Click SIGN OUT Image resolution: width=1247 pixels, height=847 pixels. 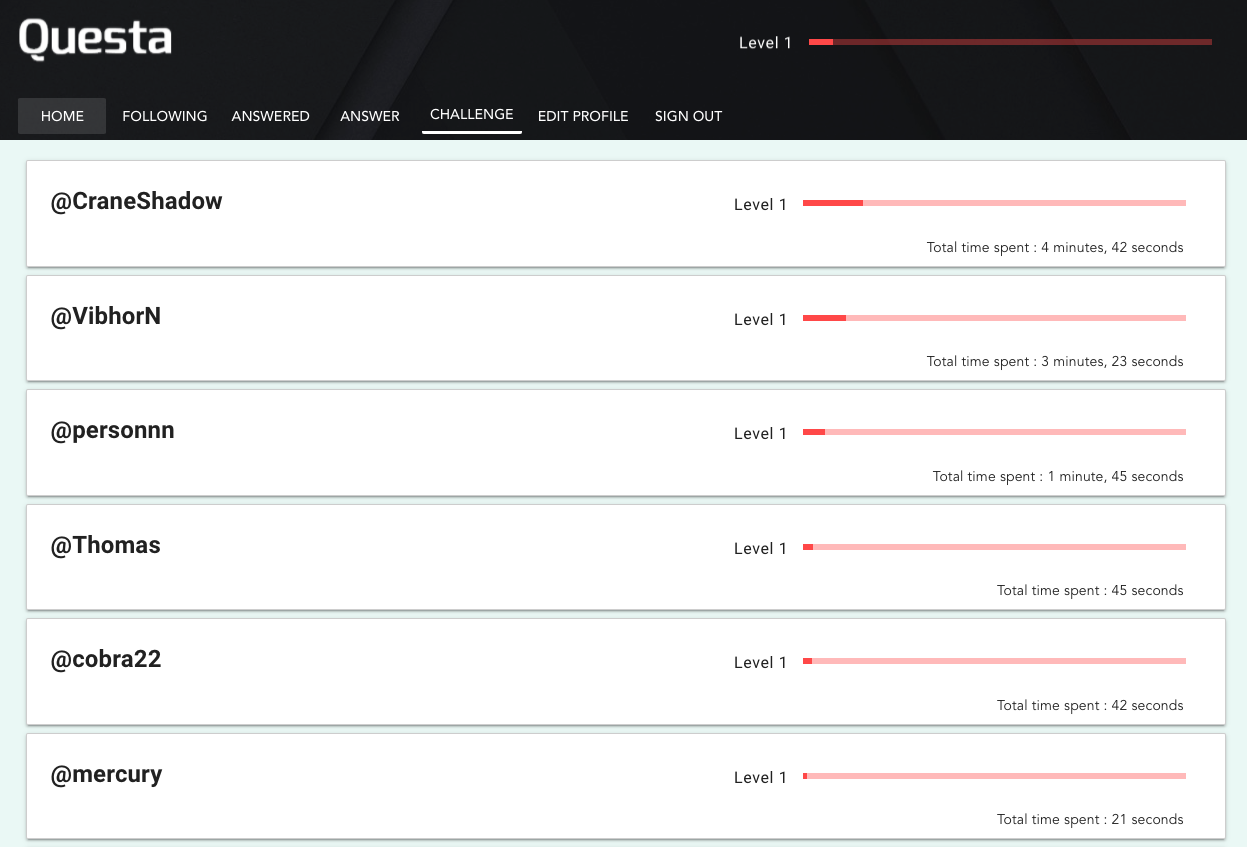pos(688,116)
